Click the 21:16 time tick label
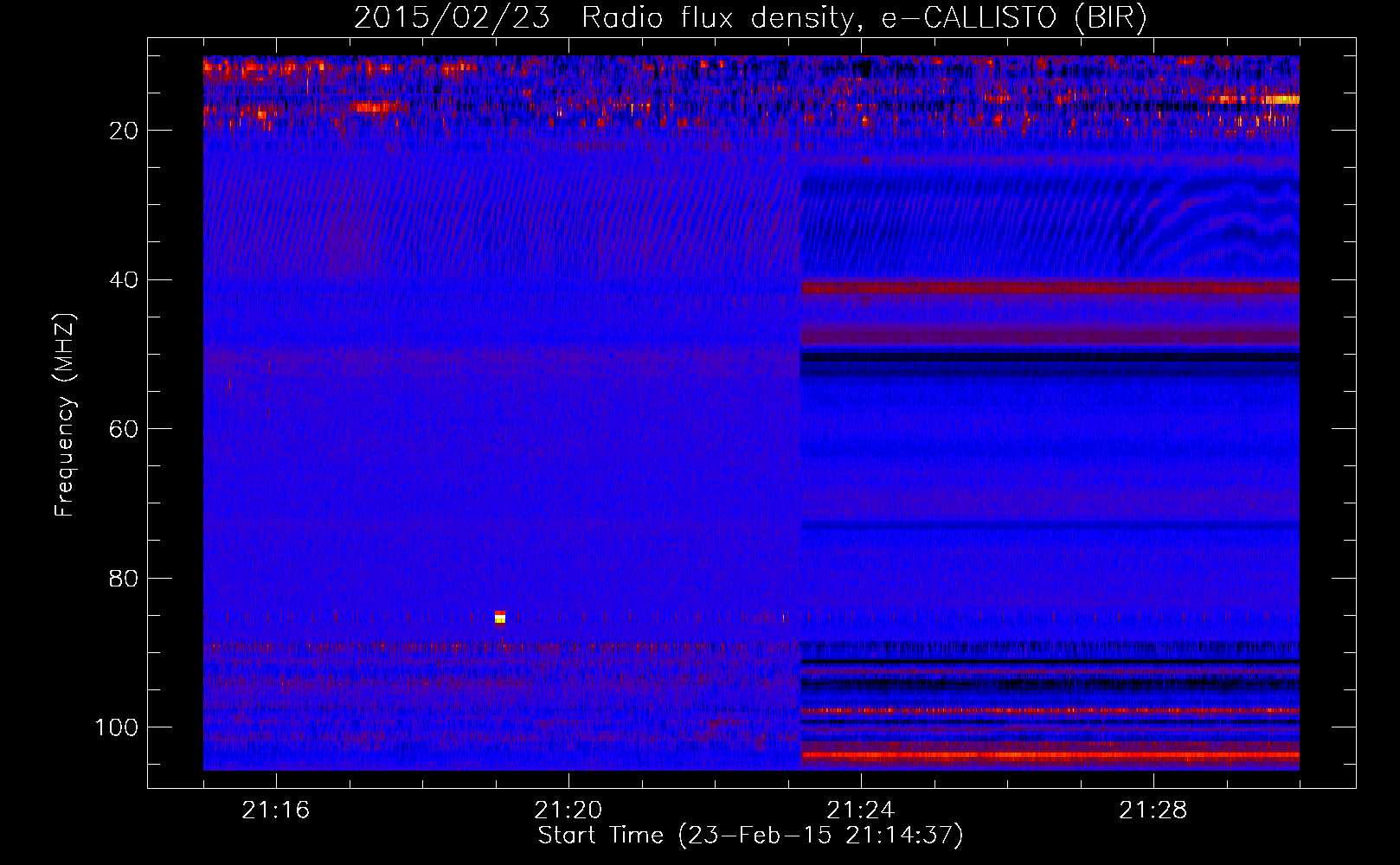The width and height of the screenshot is (1400, 865). 275,811
